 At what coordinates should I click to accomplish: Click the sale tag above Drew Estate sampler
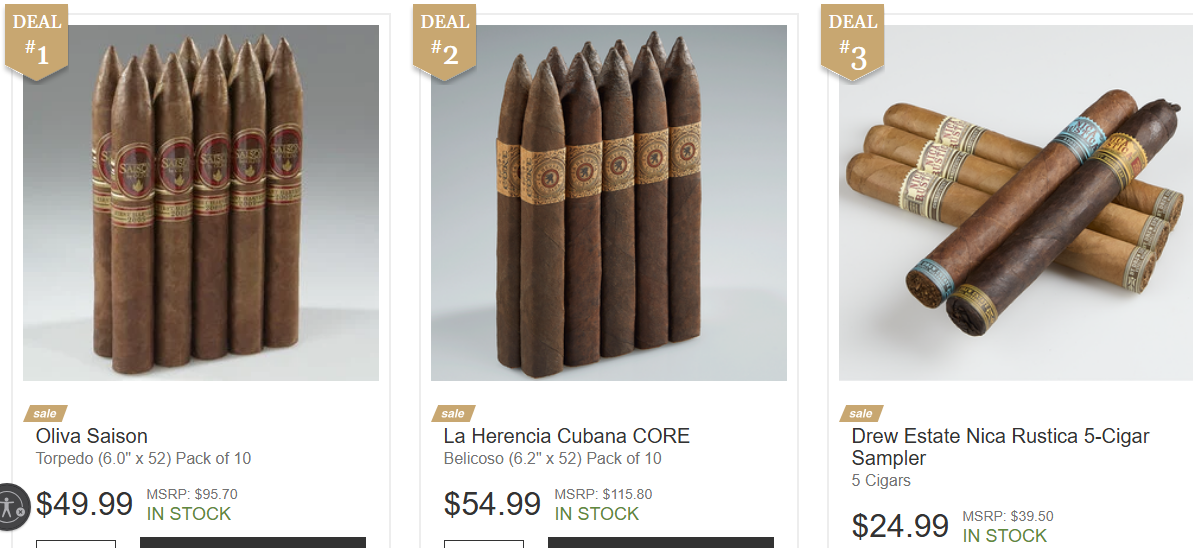[x=861, y=413]
